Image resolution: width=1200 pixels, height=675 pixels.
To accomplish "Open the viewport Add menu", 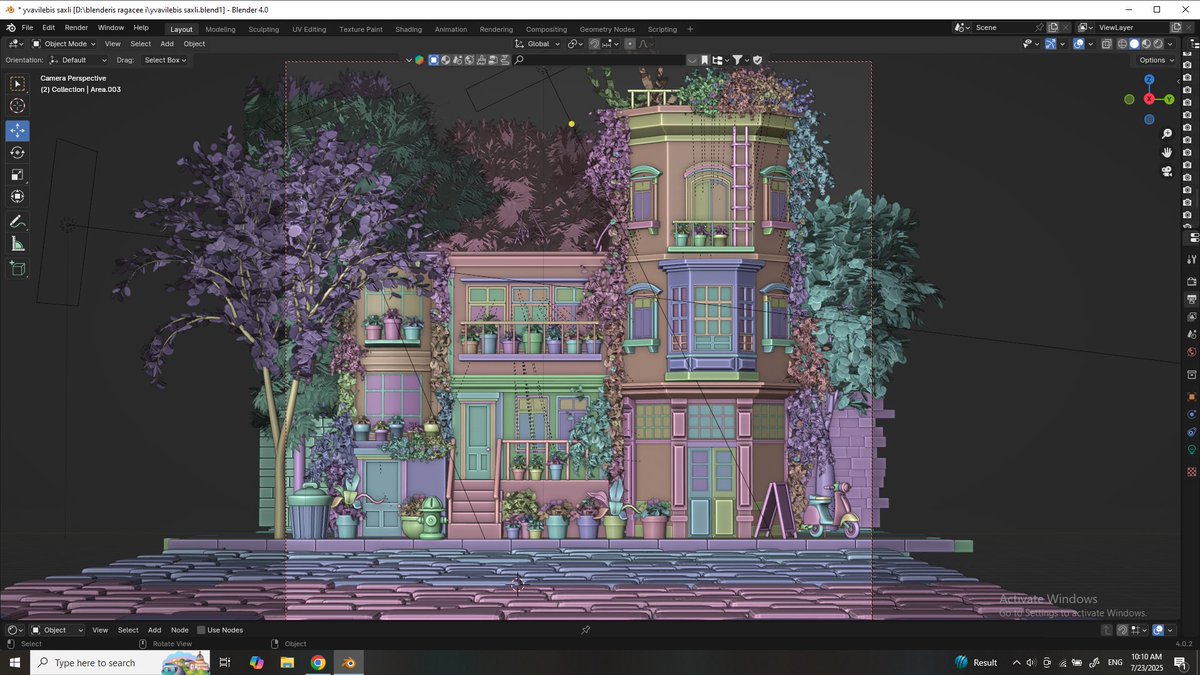I will click(167, 44).
